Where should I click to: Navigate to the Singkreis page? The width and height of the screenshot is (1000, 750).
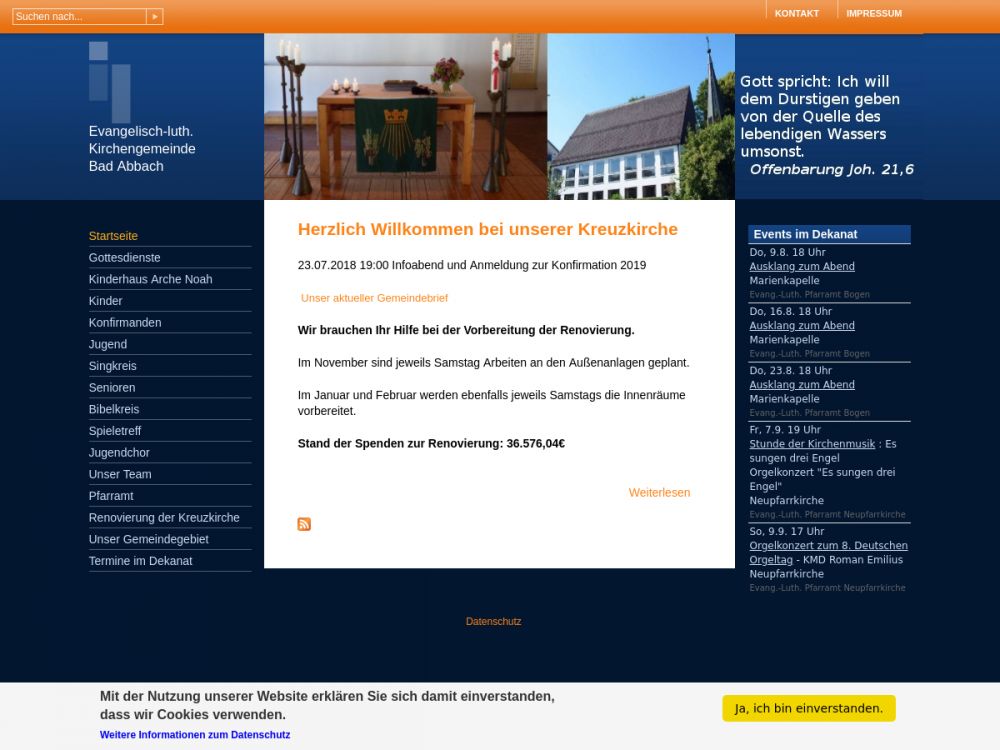(x=112, y=366)
